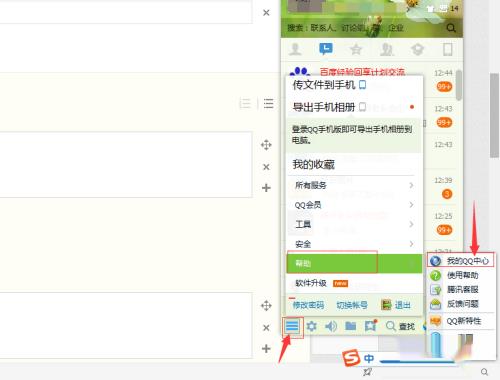The height and width of the screenshot is (380, 500).
Task: Click the Sogou input method S logo
Action: (x=351, y=358)
